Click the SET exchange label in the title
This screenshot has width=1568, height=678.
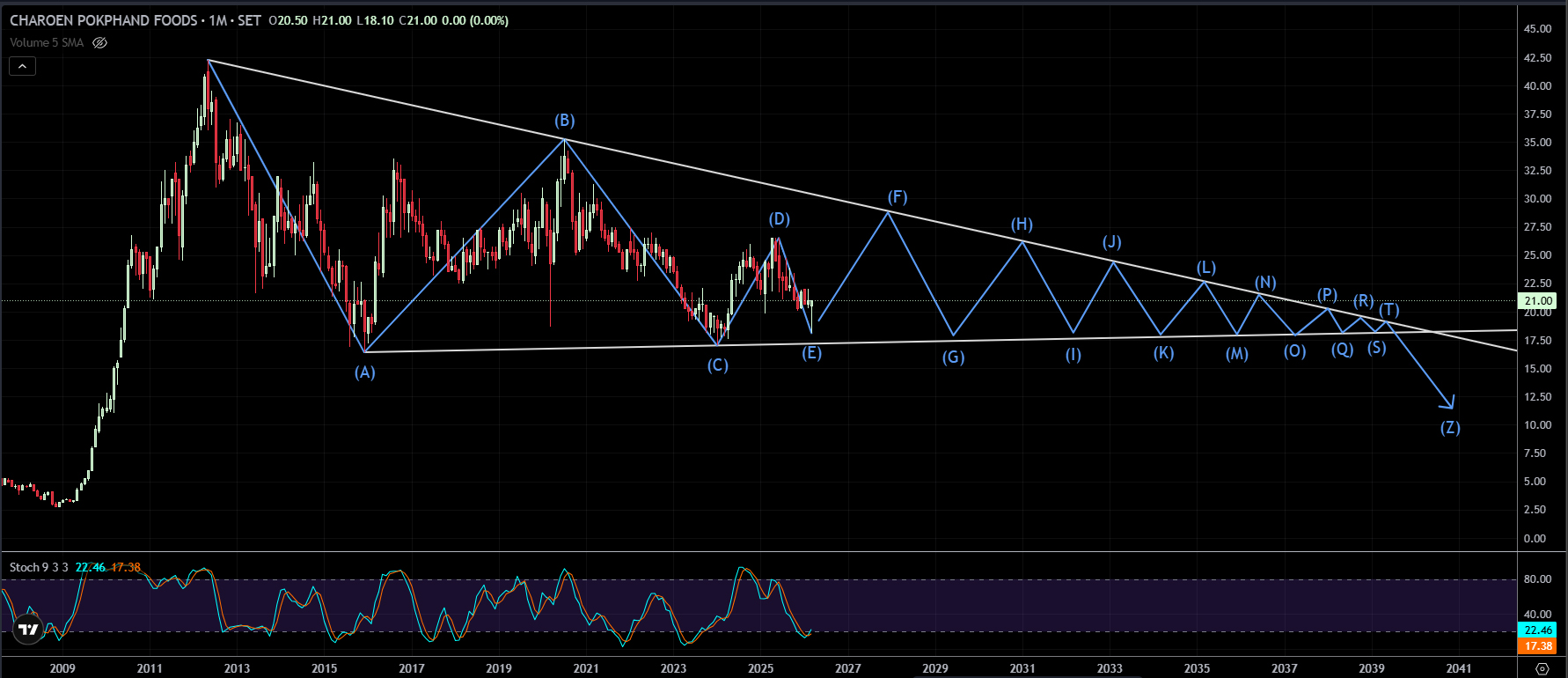click(249, 20)
